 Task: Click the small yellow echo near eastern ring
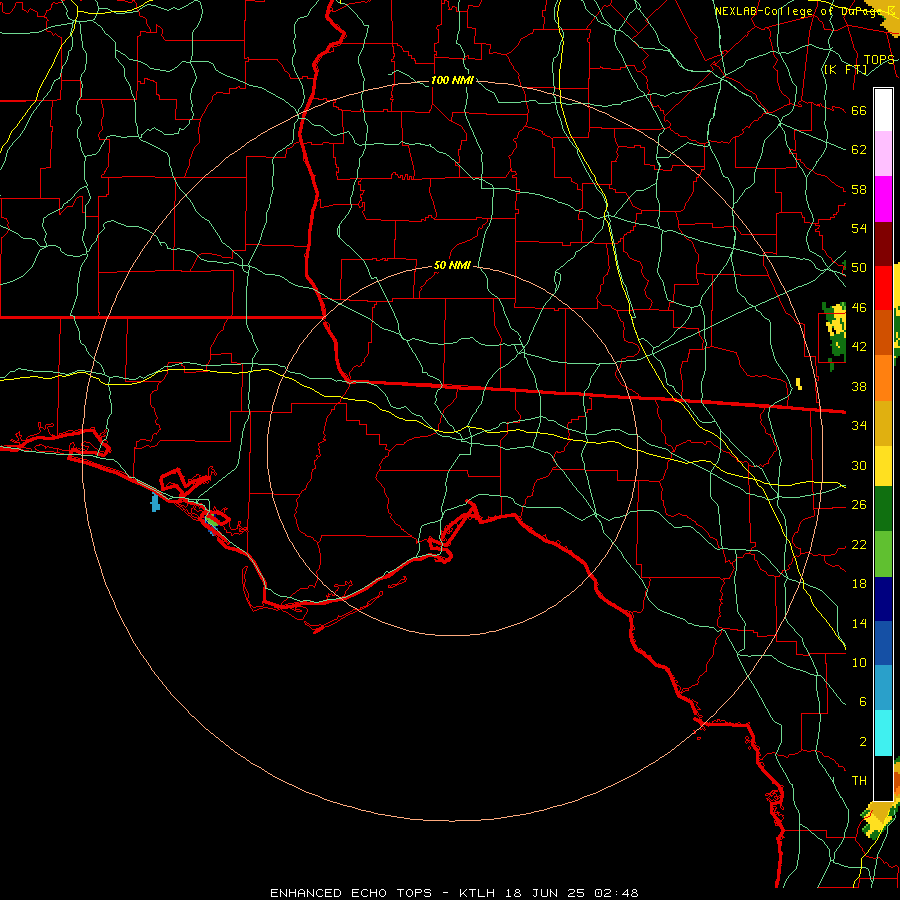coord(799,383)
